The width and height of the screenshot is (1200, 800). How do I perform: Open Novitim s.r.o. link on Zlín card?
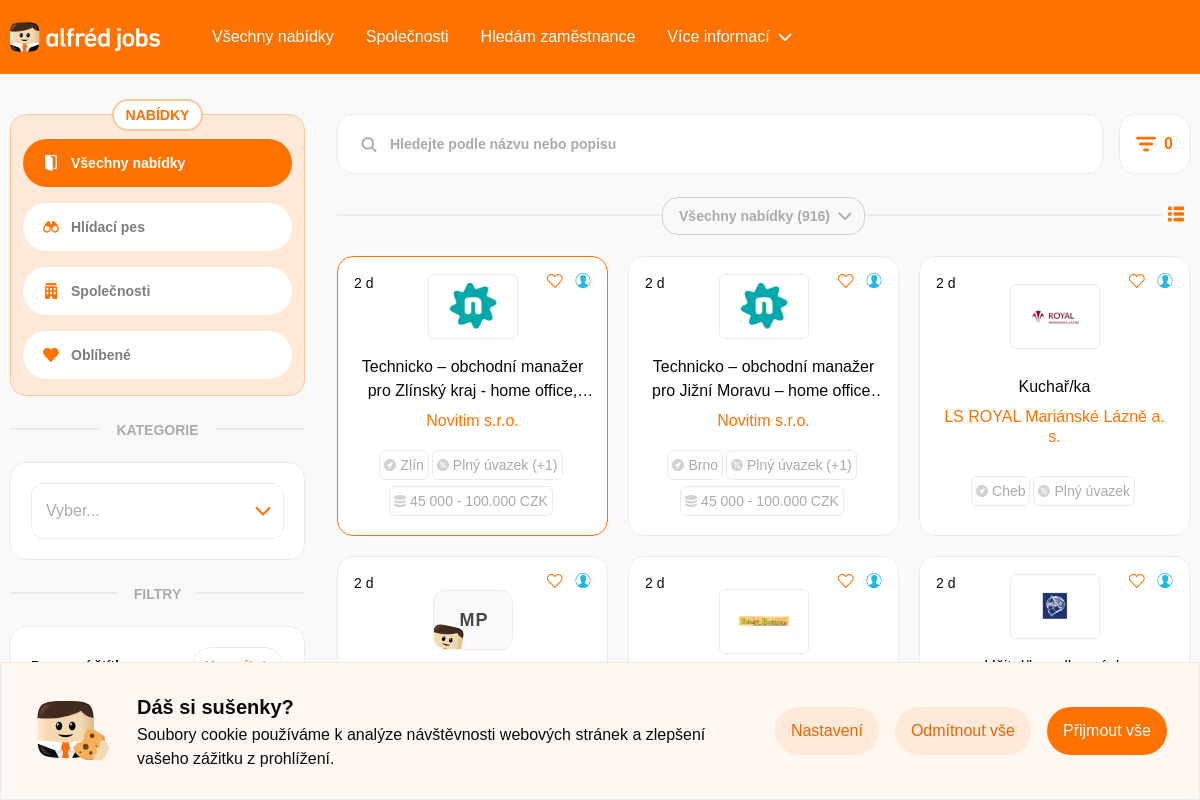[473, 421]
